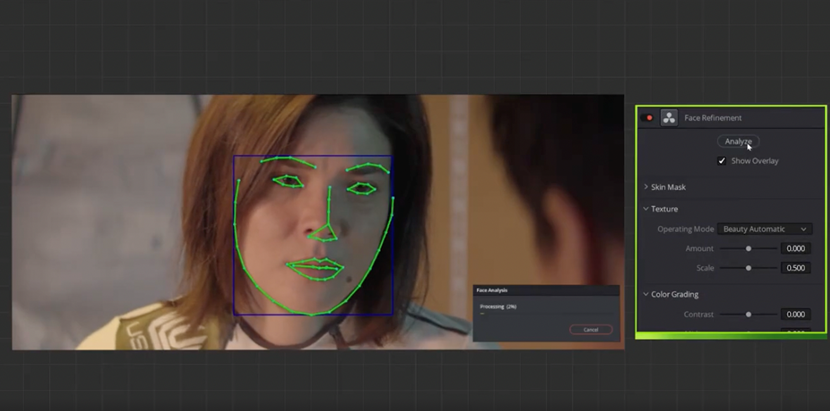Click the Amount value field
The height and width of the screenshot is (411, 830).
[796, 248]
